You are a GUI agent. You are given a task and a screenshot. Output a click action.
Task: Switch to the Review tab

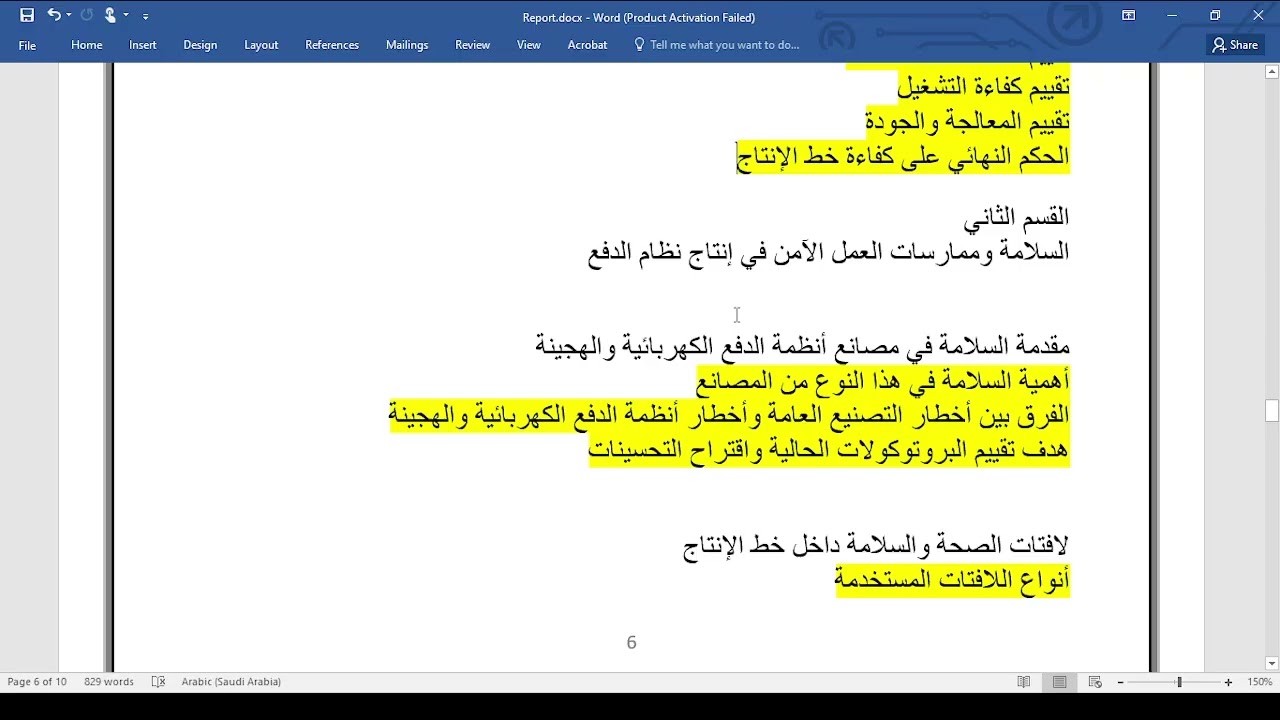(x=473, y=45)
